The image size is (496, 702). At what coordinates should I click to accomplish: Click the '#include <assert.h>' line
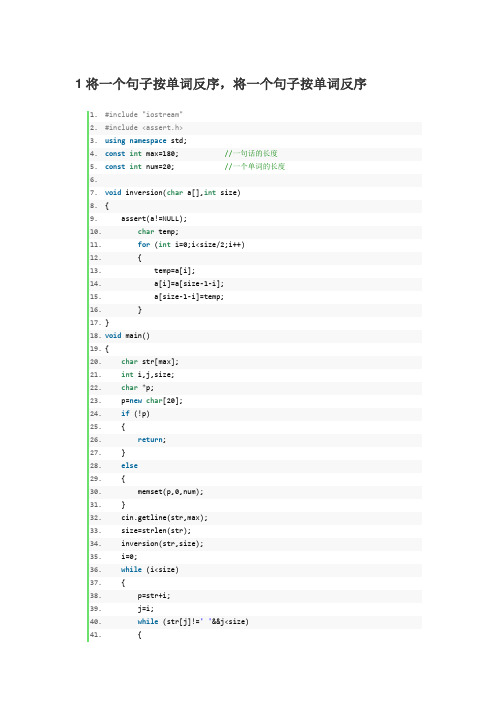pyautogui.click(x=144, y=128)
